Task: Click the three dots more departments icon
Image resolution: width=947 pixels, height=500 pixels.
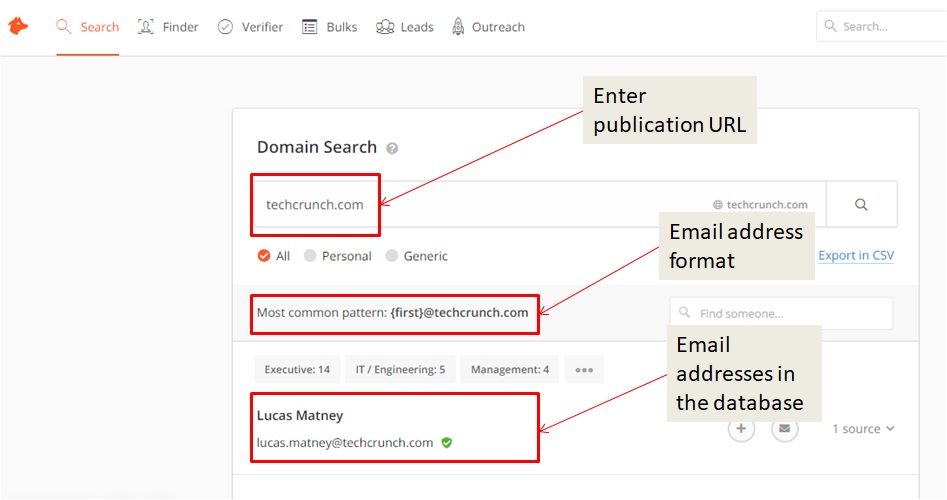Action: 584,370
